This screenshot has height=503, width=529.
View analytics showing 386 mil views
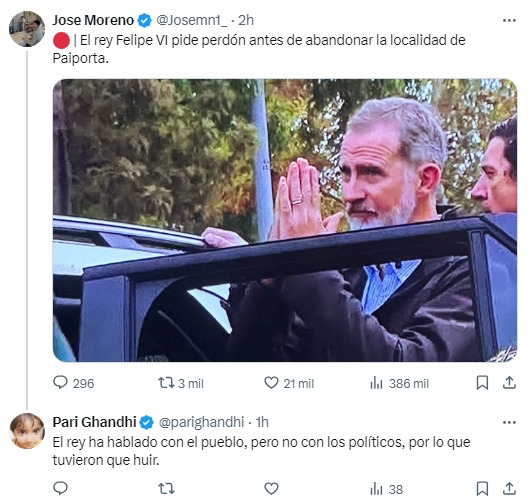[x=399, y=384]
